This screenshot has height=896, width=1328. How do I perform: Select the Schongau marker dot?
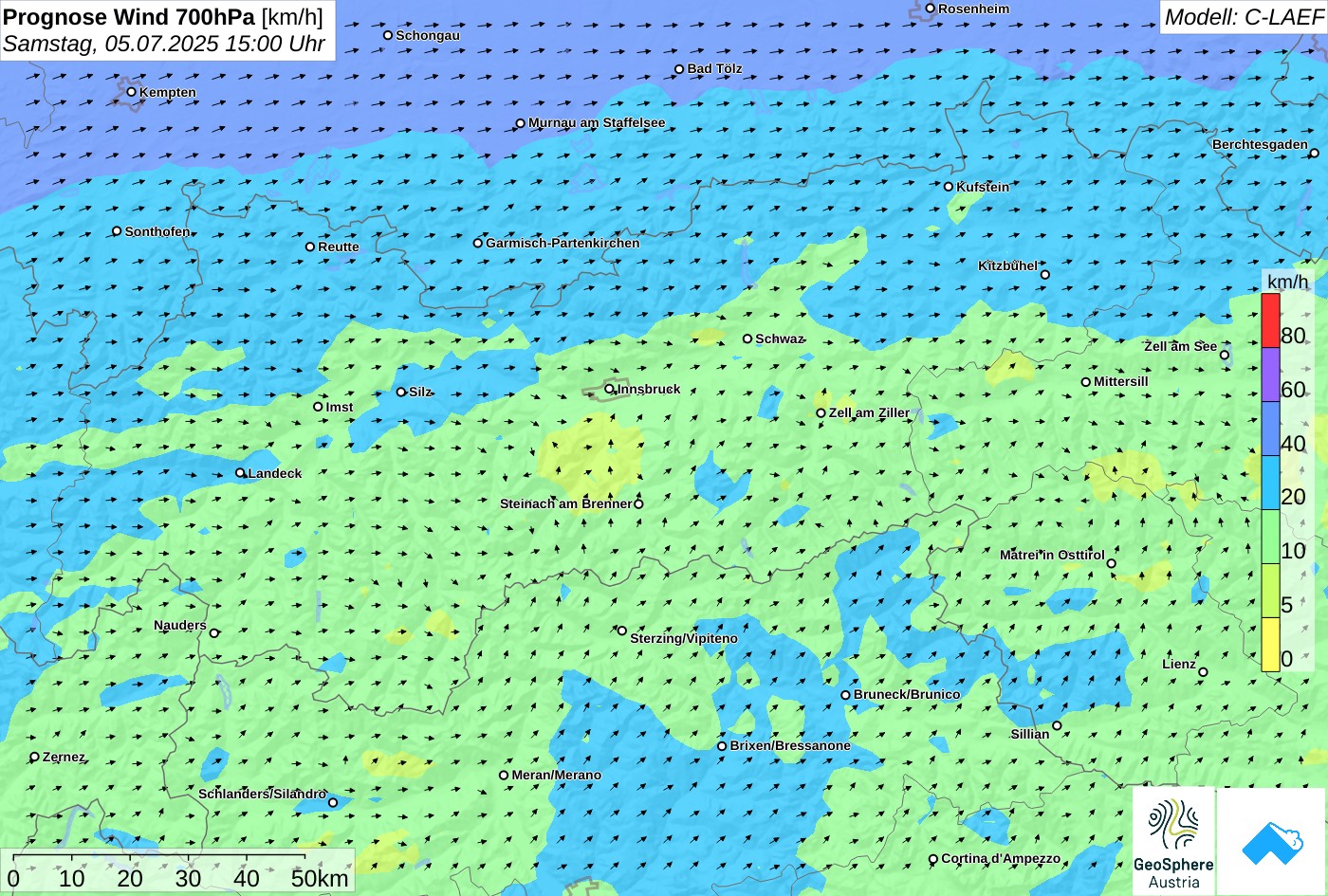(x=388, y=35)
